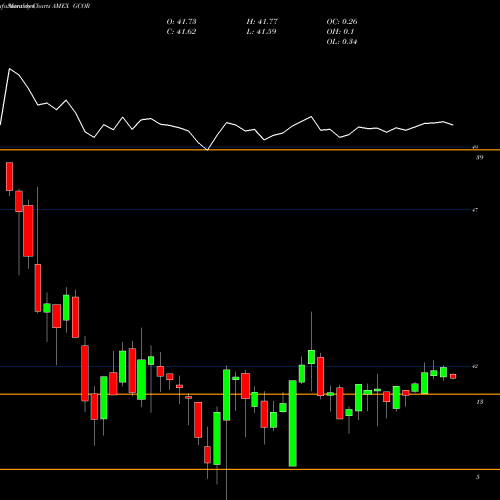Click the 'OL: 0.34' value
Image resolution: width=500 pixels, height=500 pixels.
342,42
